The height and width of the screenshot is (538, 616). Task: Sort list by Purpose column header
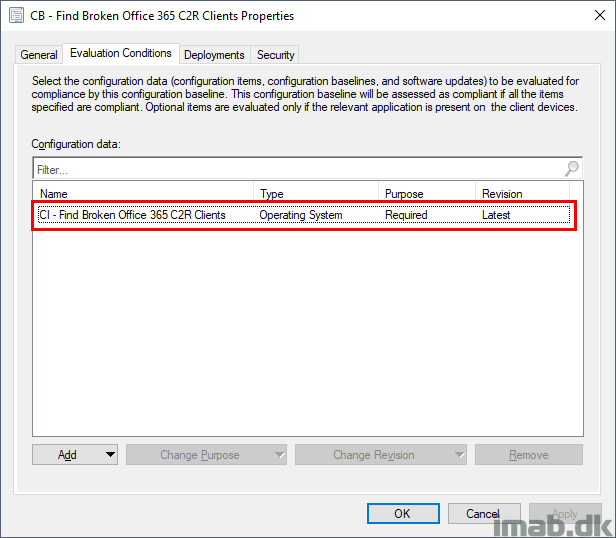click(427, 194)
